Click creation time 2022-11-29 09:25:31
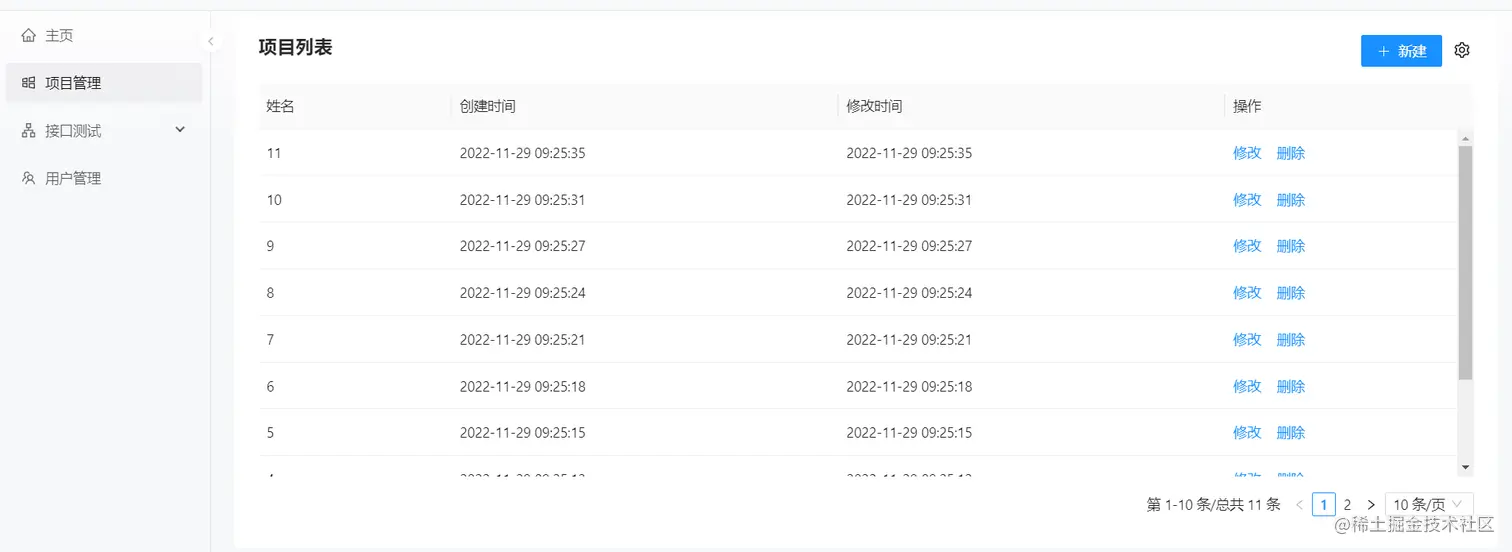This screenshot has width=1512, height=552. tap(522, 200)
